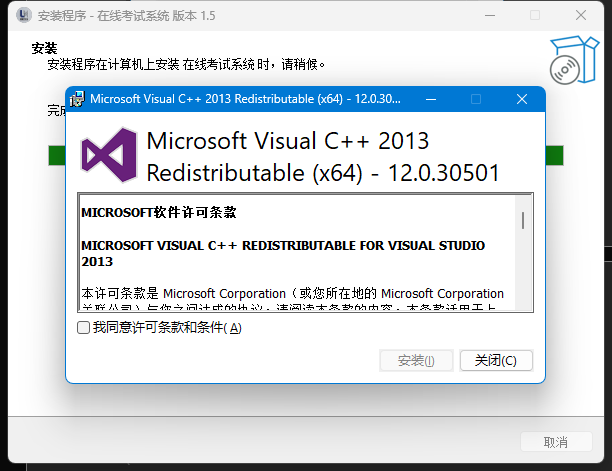The width and height of the screenshot is (612, 471).
Task: Click the greyed 安装(I) button
Action: pyautogui.click(x=416, y=360)
